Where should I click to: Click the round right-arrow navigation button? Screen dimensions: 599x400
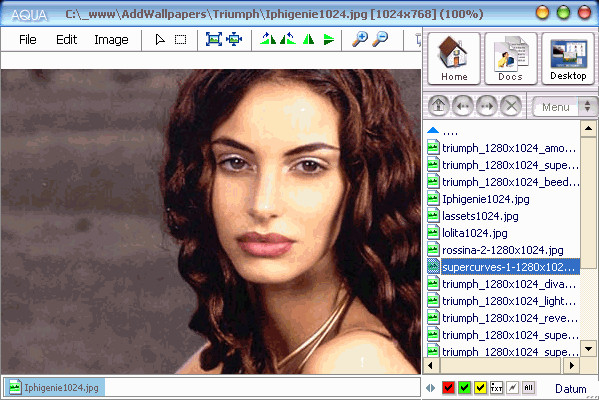coord(487,106)
